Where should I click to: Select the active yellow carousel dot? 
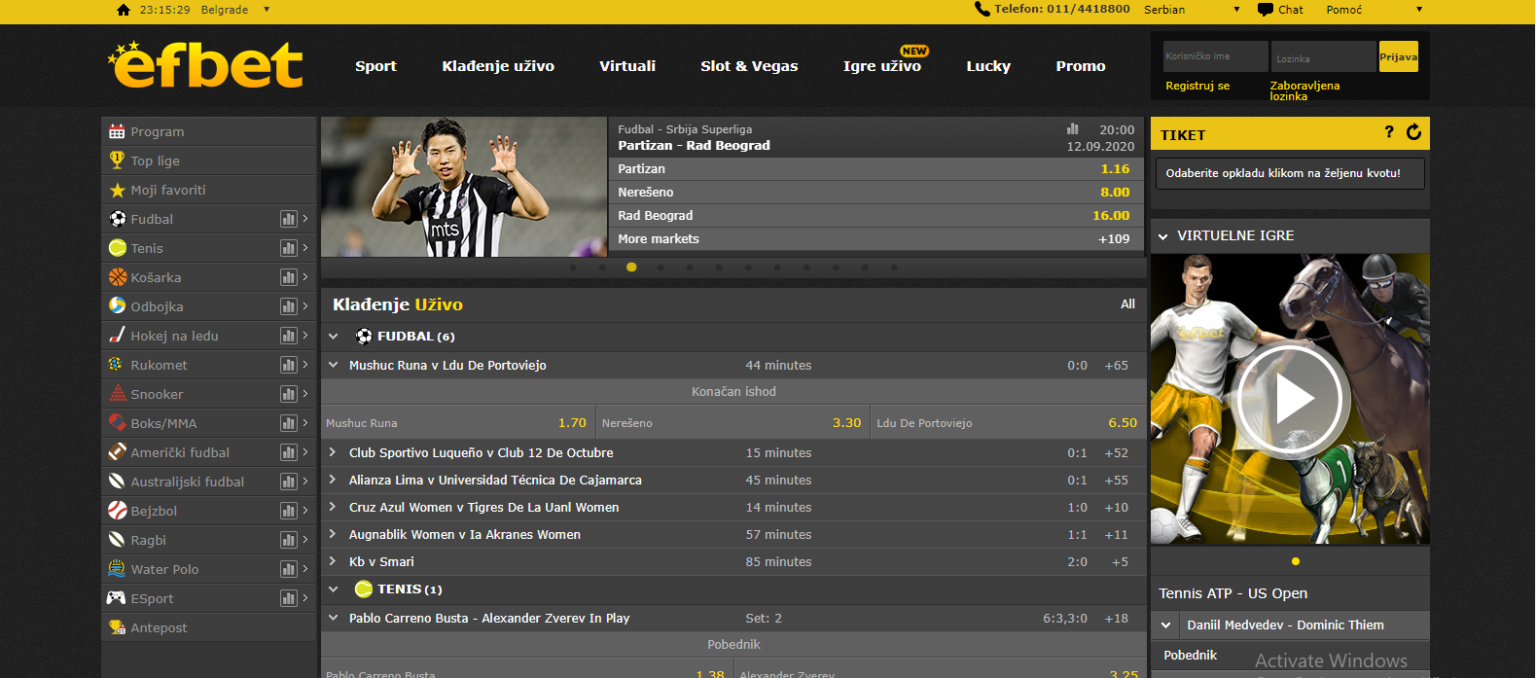coord(632,267)
